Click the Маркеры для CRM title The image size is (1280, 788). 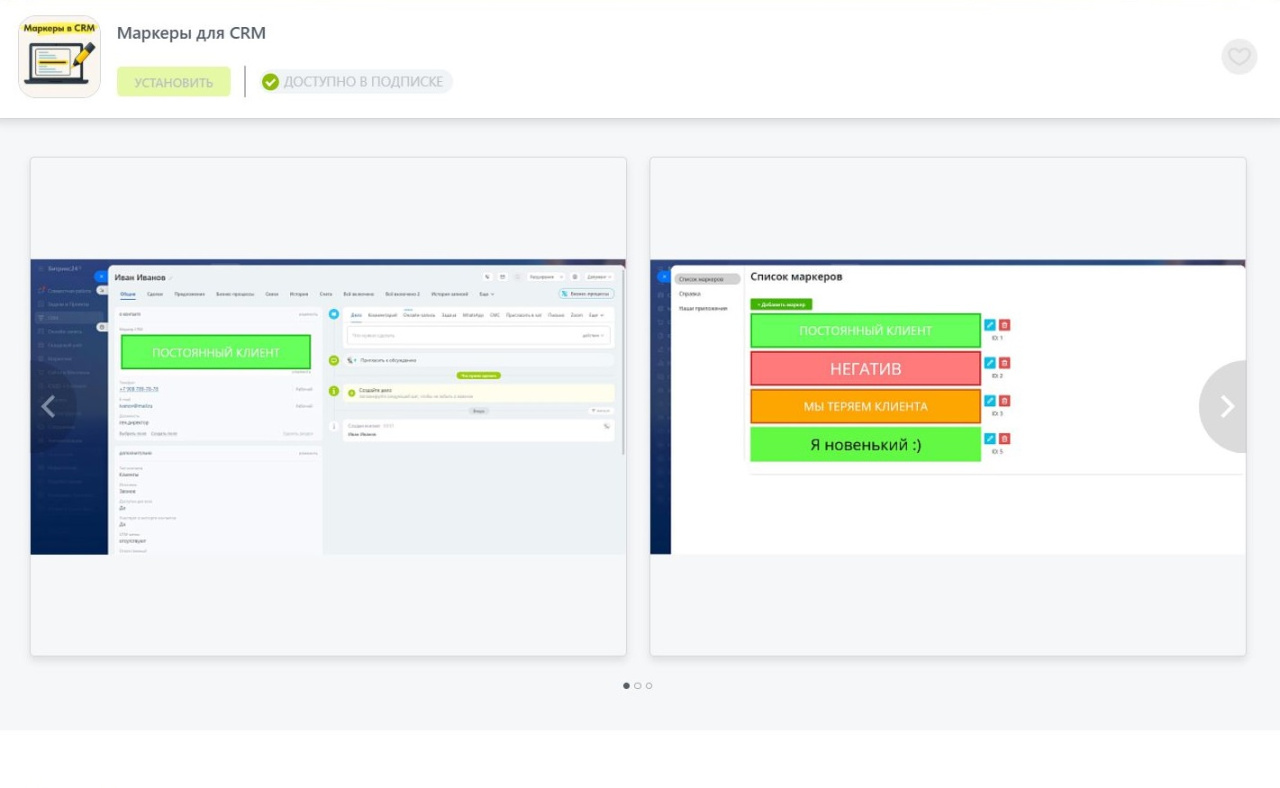[191, 33]
